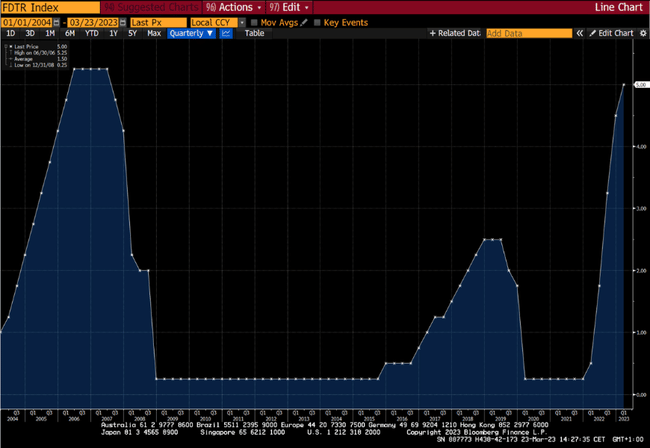Select the Max time range
Viewport: 650px width, 448px height.
[x=153, y=33]
